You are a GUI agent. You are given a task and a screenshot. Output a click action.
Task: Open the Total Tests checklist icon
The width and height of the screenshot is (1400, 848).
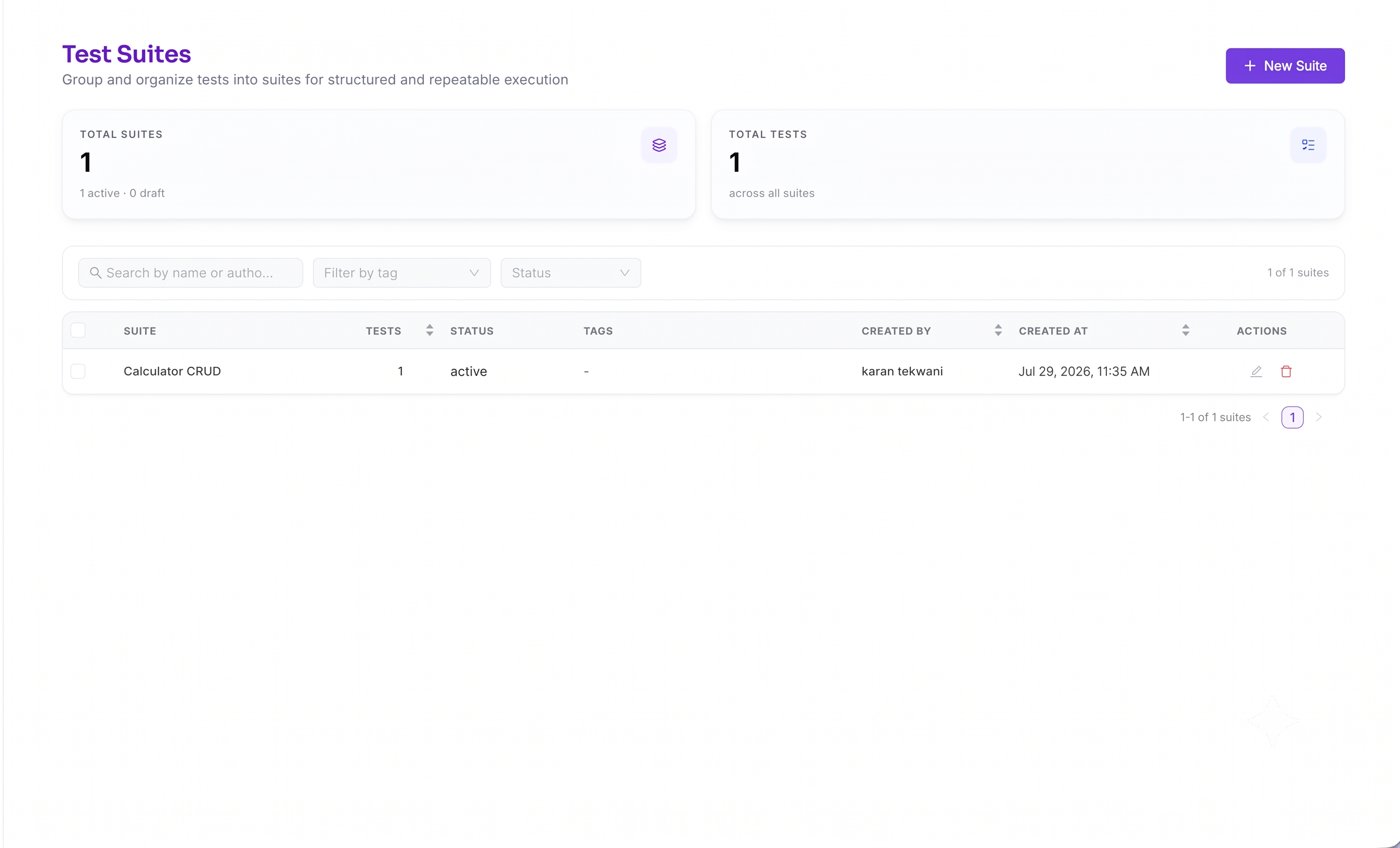[x=1308, y=145]
